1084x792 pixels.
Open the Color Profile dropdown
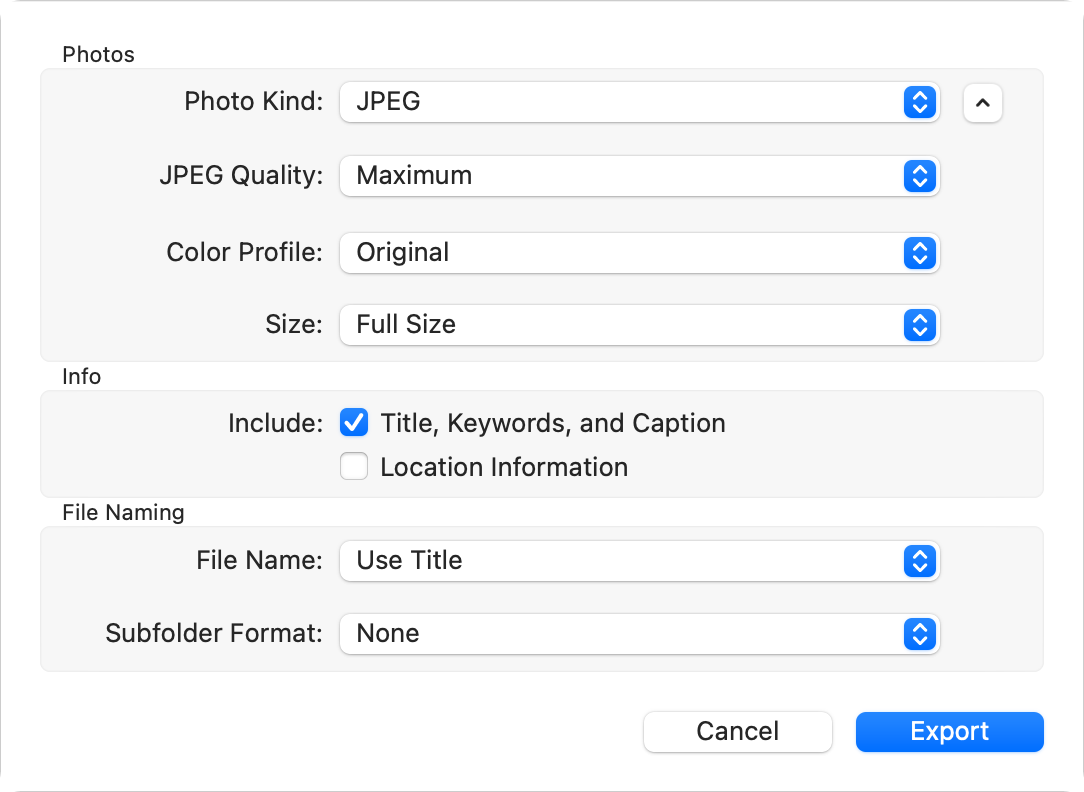(x=639, y=253)
